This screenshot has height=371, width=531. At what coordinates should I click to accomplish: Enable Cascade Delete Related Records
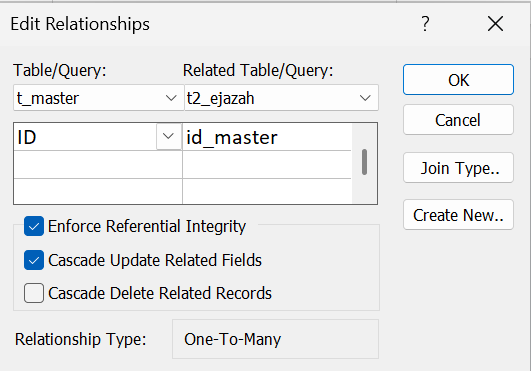click(34, 293)
